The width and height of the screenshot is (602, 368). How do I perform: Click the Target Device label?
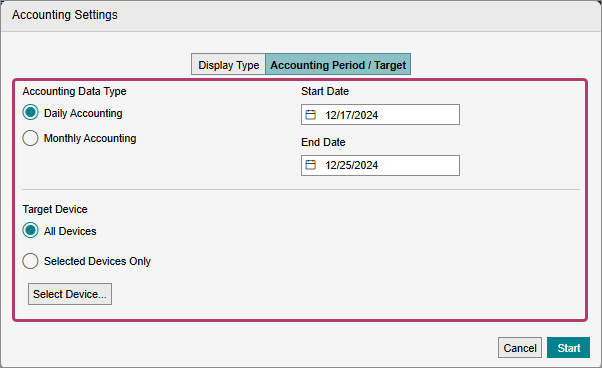pyautogui.click(x=55, y=209)
